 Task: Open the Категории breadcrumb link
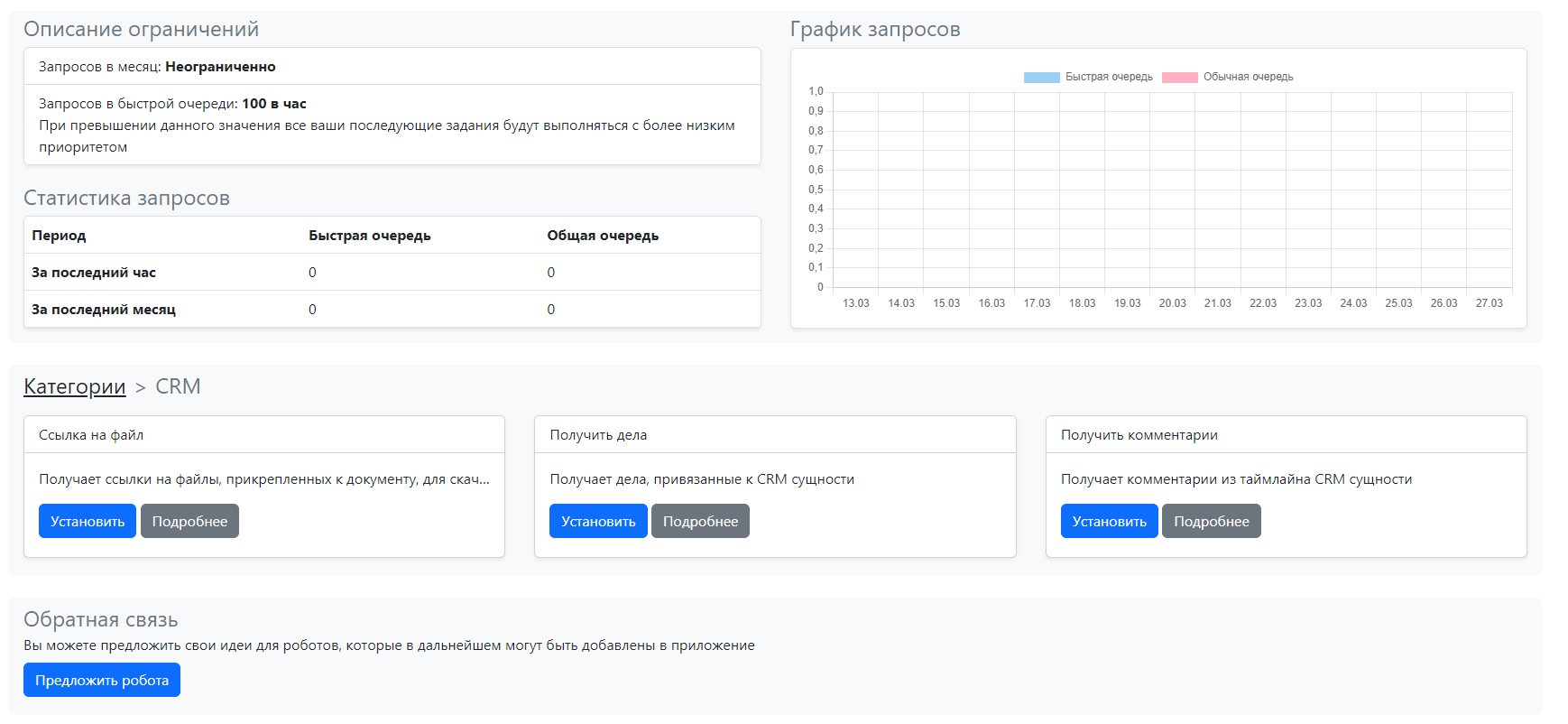(74, 386)
